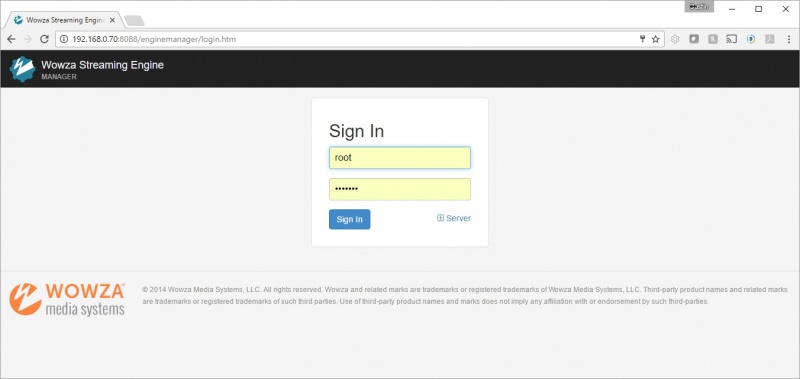This screenshot has width=800, height=379.
Task: Click the hexagon extension icon
Action: point(675,39)
